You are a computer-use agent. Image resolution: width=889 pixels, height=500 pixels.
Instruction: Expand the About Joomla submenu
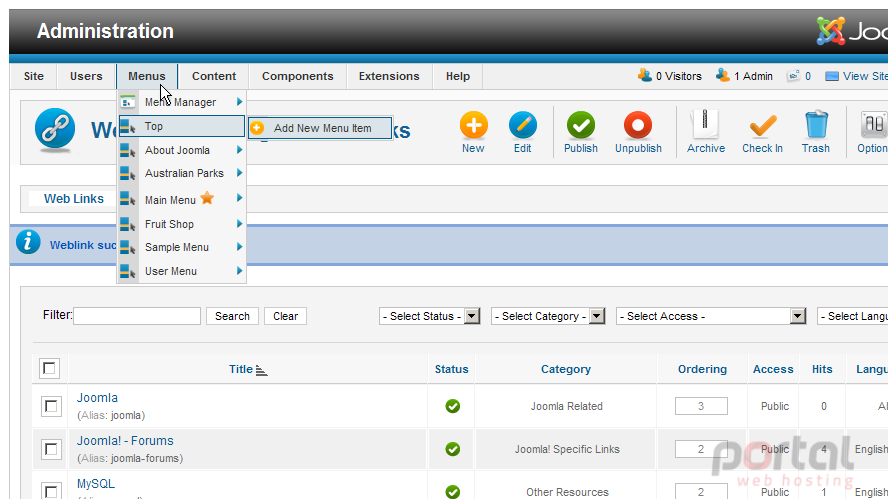tap(240, 150)
